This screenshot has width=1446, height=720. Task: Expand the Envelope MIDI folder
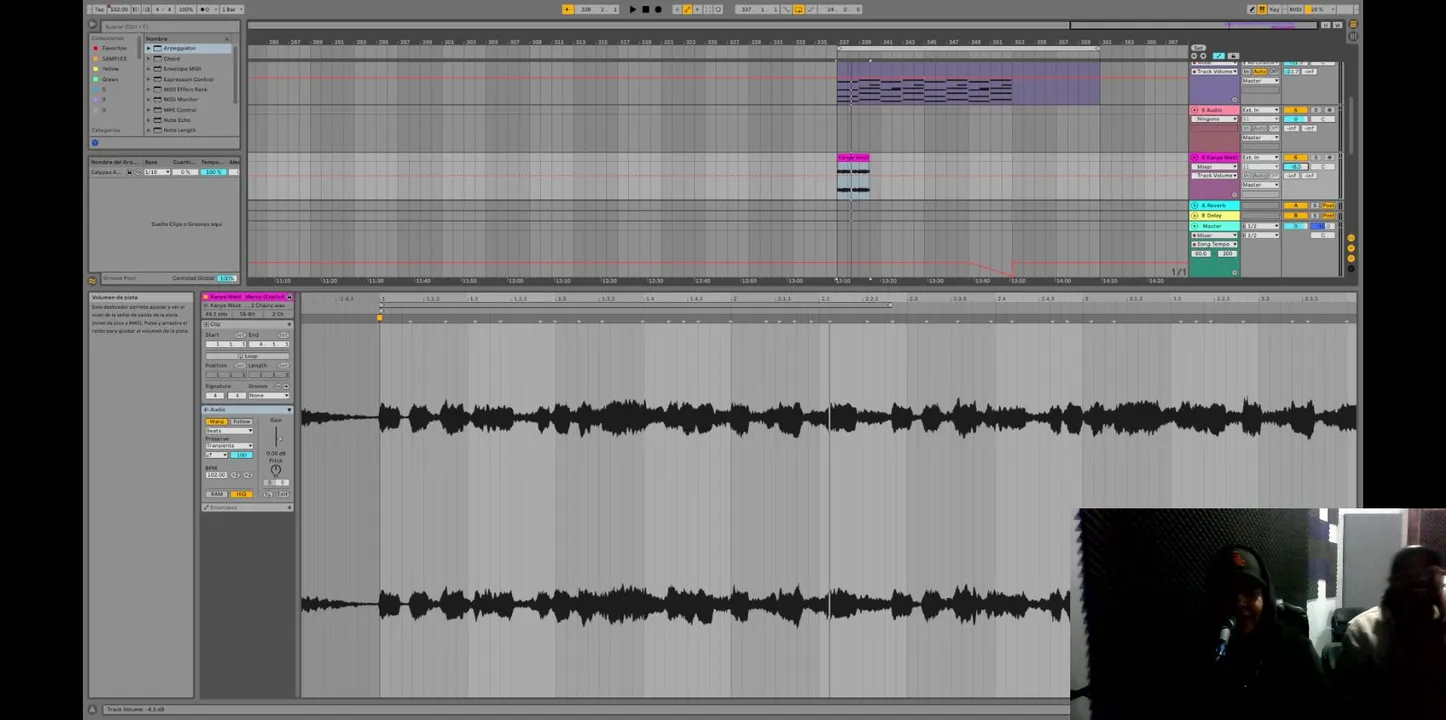coord(149,68)
